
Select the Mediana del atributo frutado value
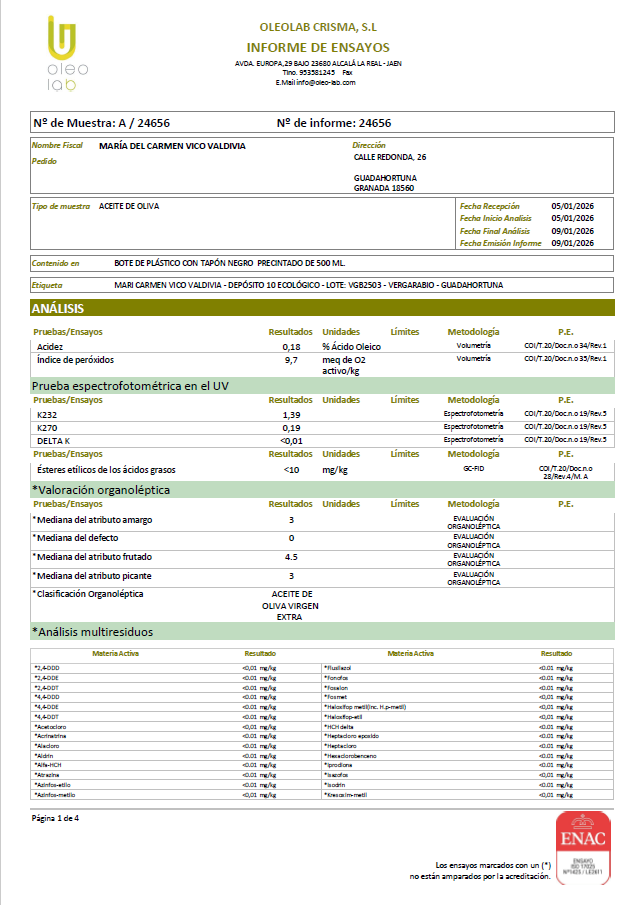click(291, 556)
